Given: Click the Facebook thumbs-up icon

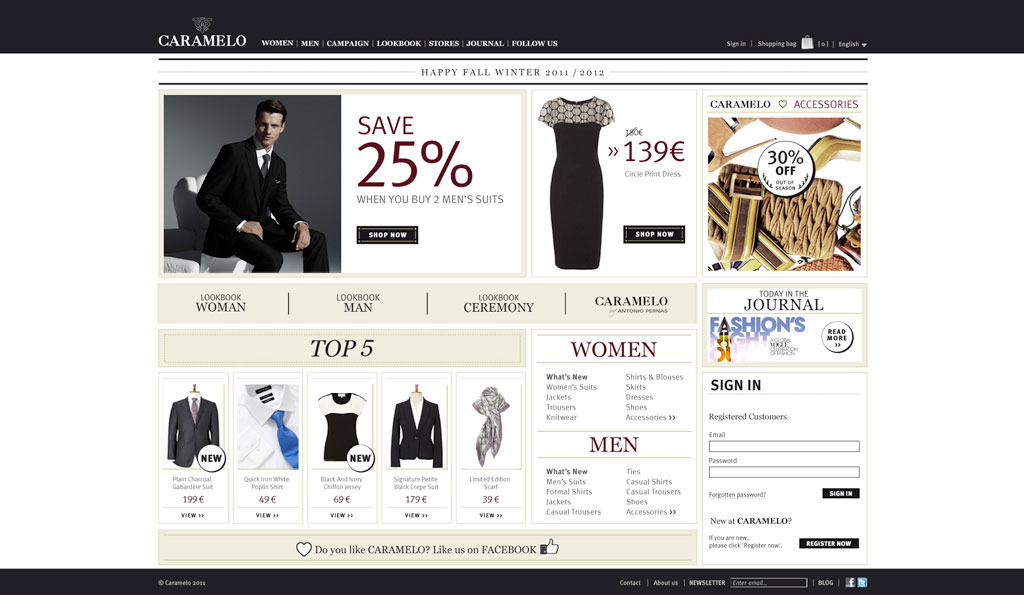Looking at the screenshot, I should pyautogui.click(x=549, y=547).
